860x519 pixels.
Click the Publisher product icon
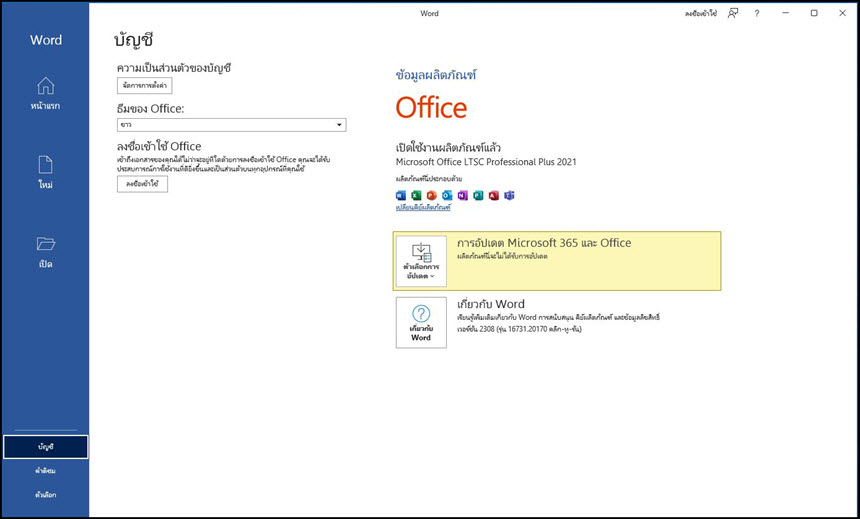[x=478, y=195]
